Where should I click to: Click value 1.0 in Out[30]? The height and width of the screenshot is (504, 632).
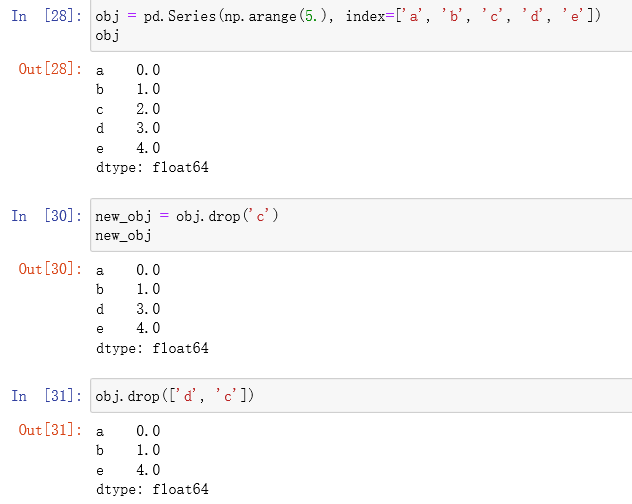(x=148, y=289)
